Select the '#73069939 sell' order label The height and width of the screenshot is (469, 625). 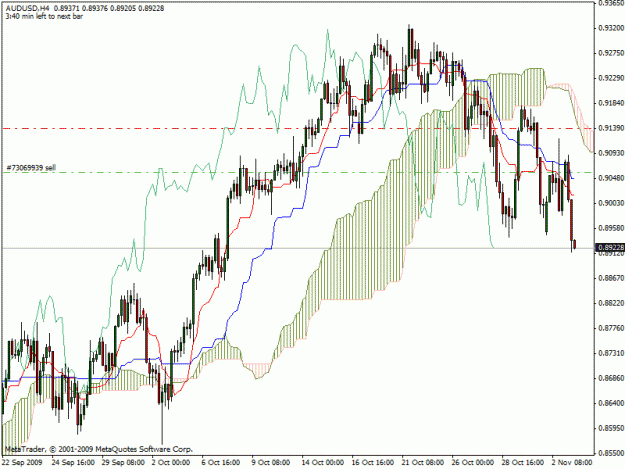31,168
